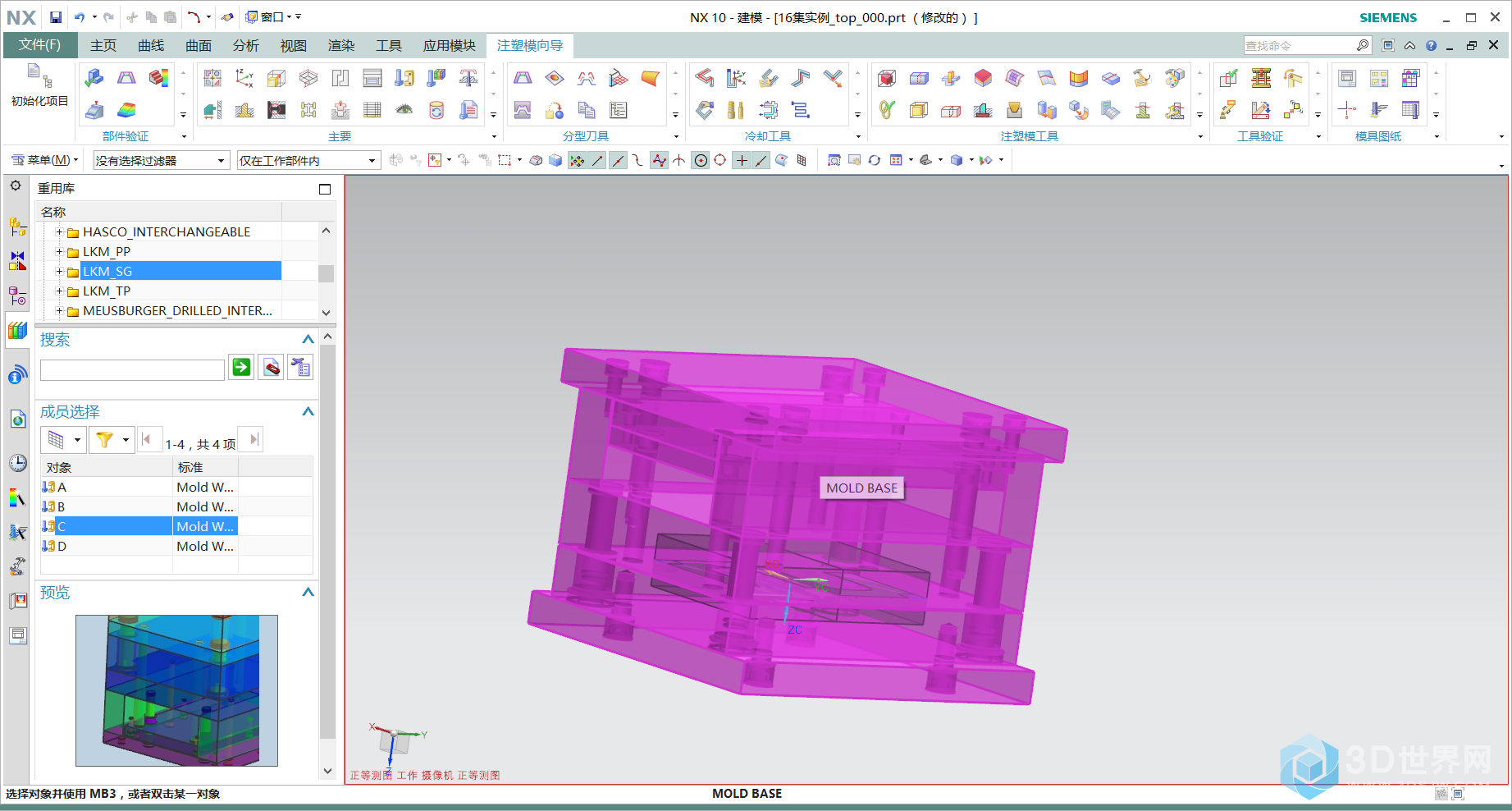
Task: Click the settings gear icon on the resource bar
Action: [16, 186]
